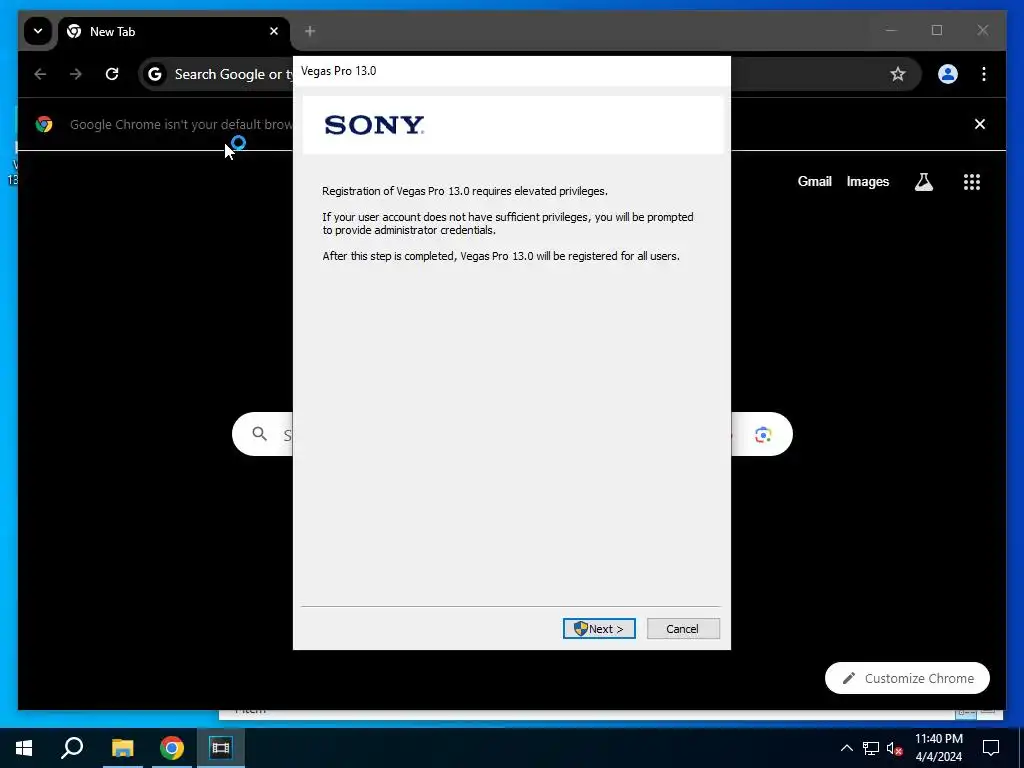Reload the Chrome page
1024x768 pixels.
pyautogui.click(x=112, y=74)
